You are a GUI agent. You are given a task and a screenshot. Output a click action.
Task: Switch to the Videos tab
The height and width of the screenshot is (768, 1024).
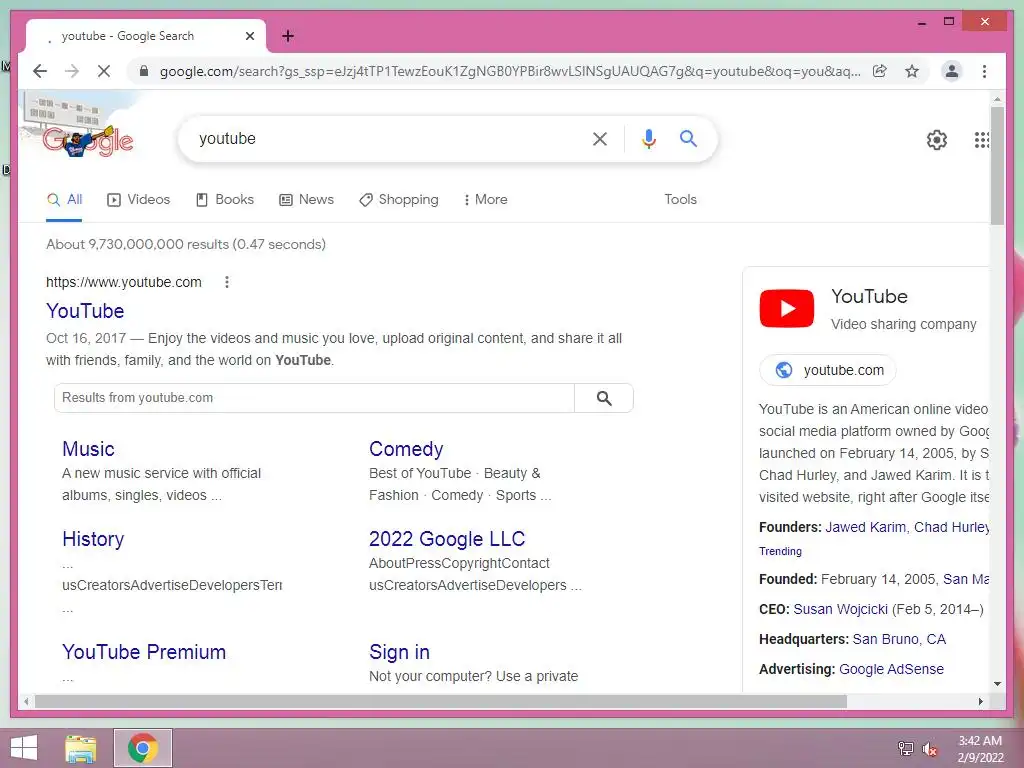coord(138,200)
